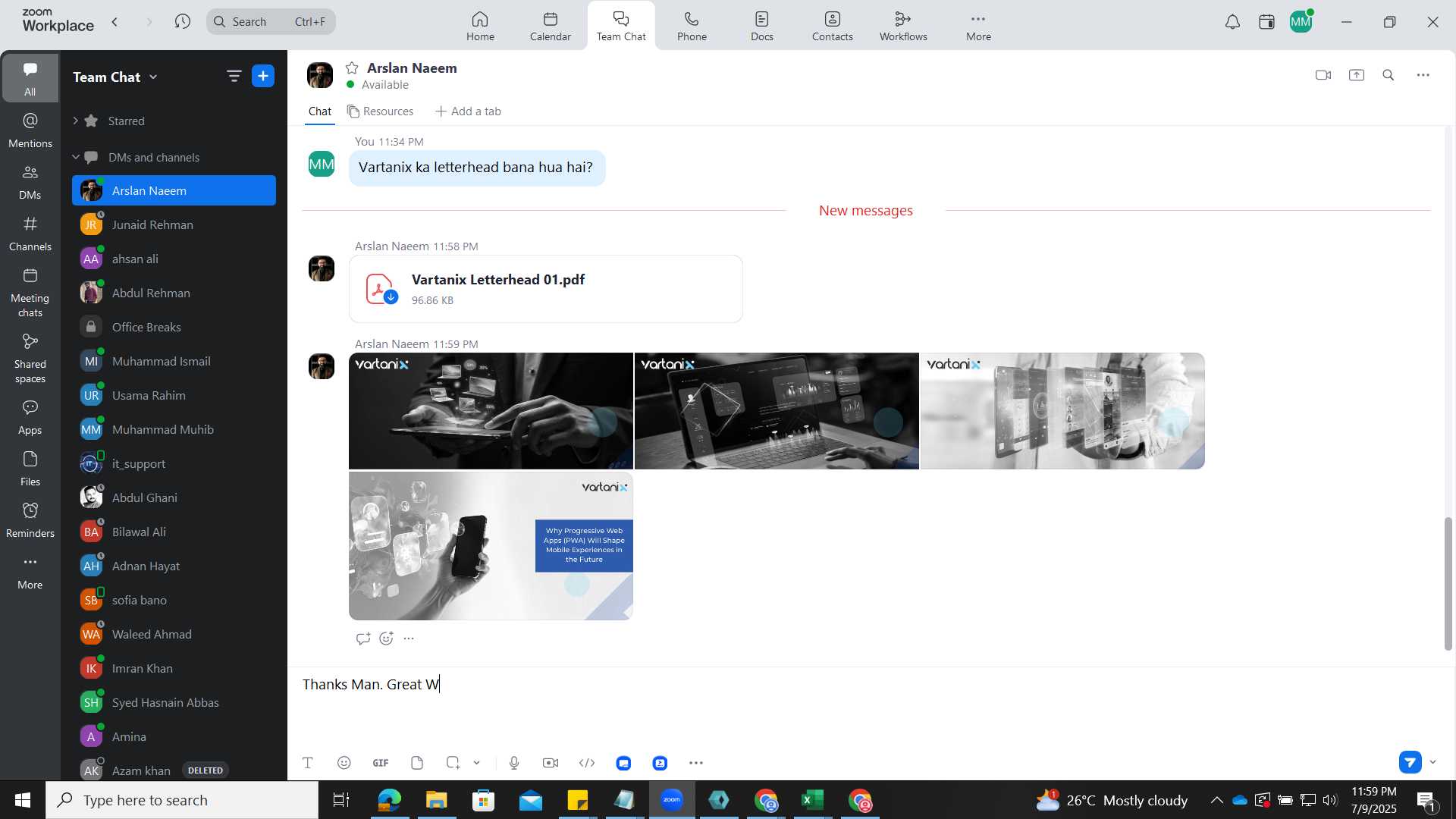Switch to the Phone tab
Screen dimensions: 1456x819
click(x=692, y=26)
